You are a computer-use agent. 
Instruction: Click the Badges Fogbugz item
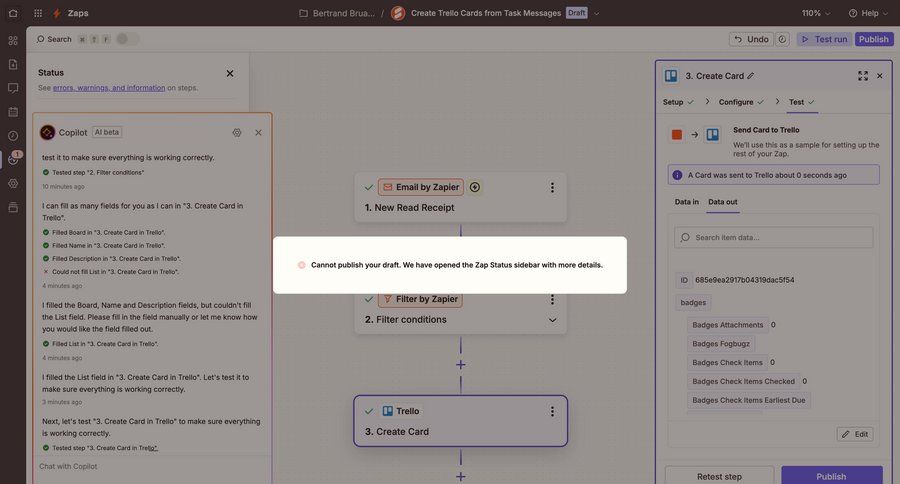coord(721,343)
